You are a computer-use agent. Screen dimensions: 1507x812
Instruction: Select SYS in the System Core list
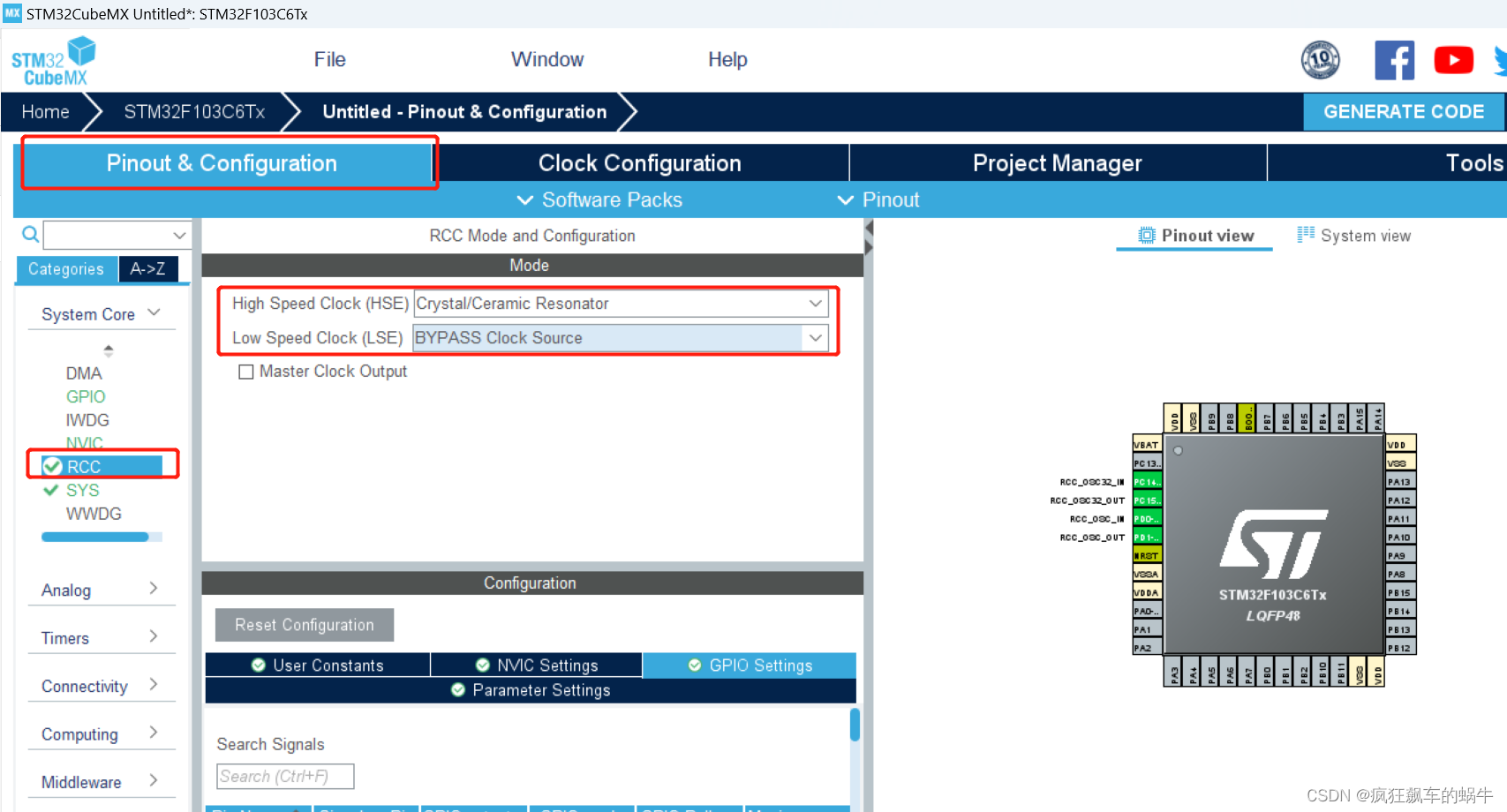(82, 490)
